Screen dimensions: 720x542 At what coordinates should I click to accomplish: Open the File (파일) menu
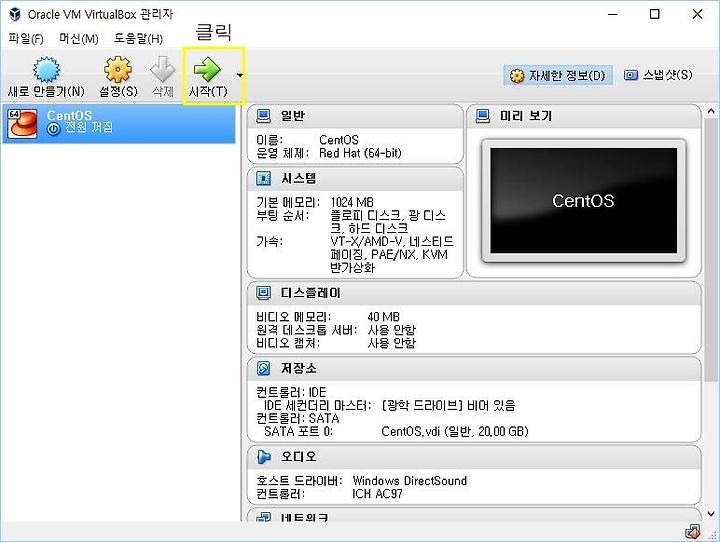26,39
